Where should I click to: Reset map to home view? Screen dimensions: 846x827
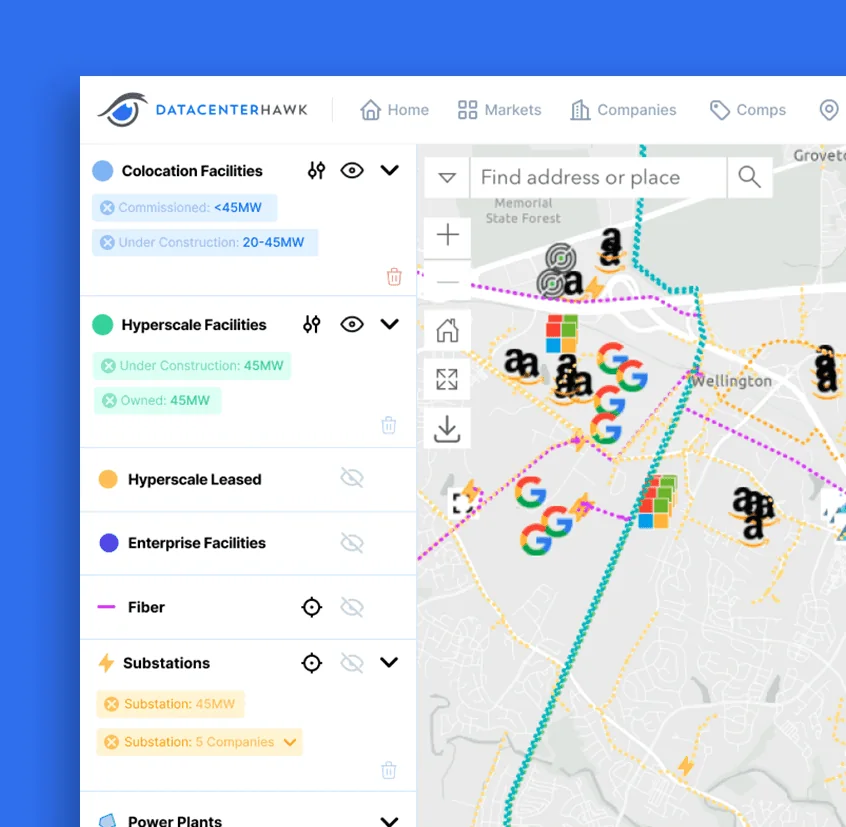coord(447,331)
